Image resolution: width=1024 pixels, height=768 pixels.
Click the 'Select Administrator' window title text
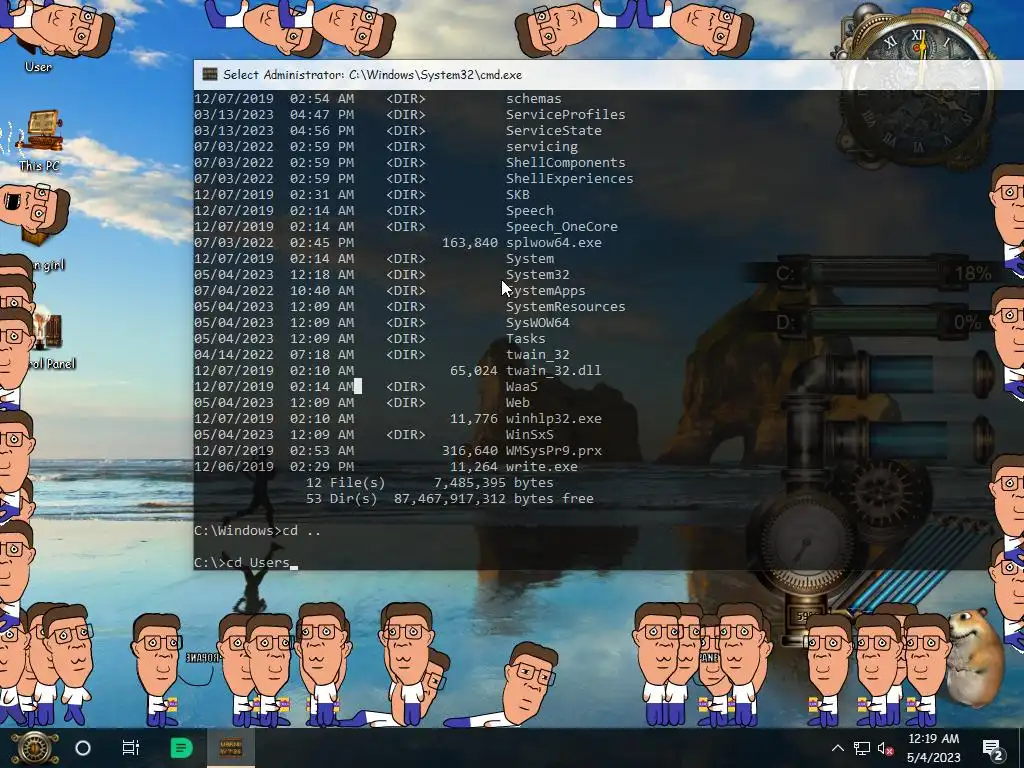pos(372,74)
